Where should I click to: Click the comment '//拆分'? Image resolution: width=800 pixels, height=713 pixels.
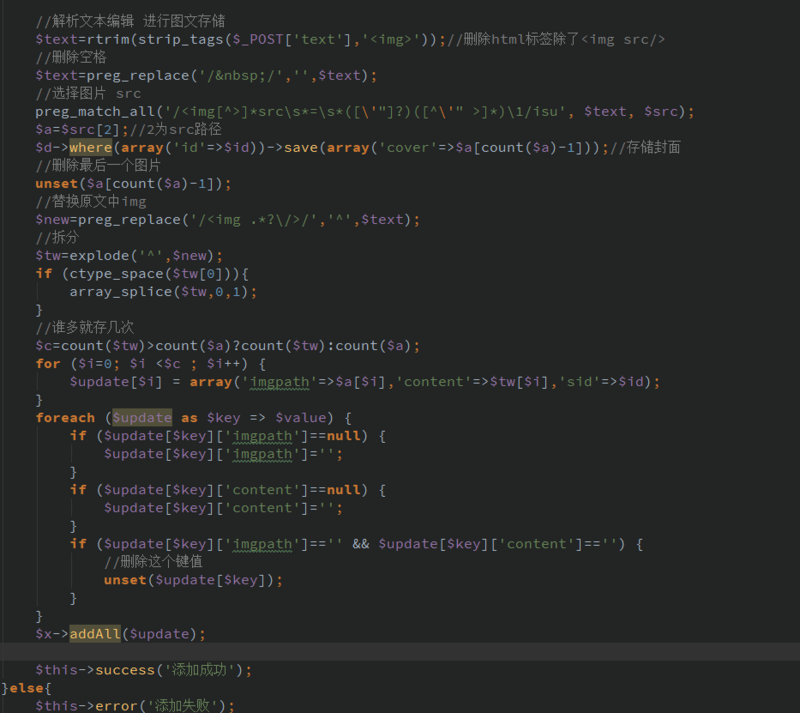point(57,237)
